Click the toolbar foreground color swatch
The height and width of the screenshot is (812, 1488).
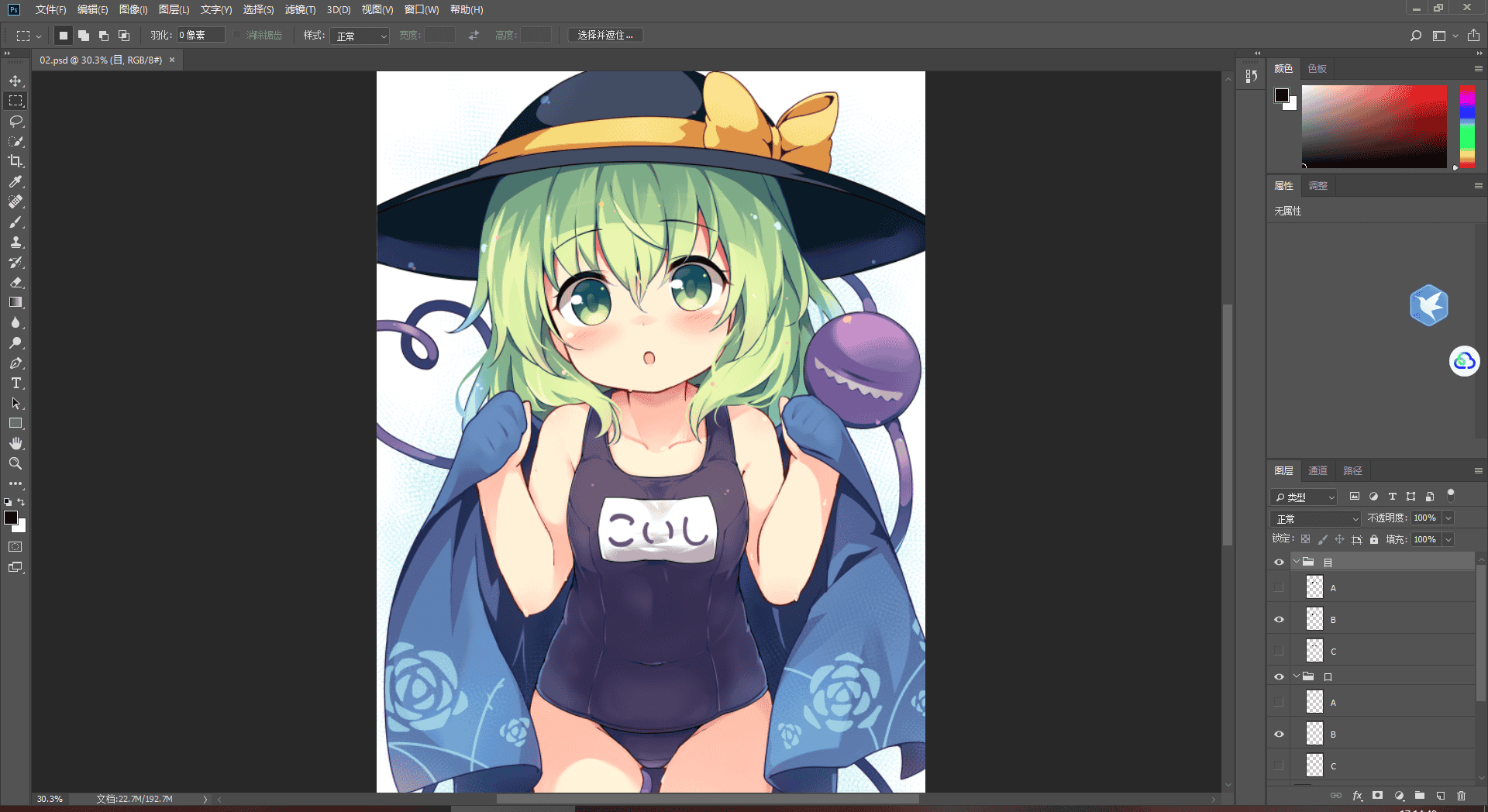[11, 518]
